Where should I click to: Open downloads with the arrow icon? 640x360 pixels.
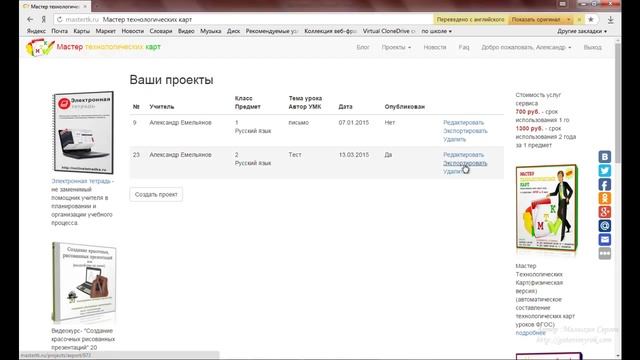[611, 19]
